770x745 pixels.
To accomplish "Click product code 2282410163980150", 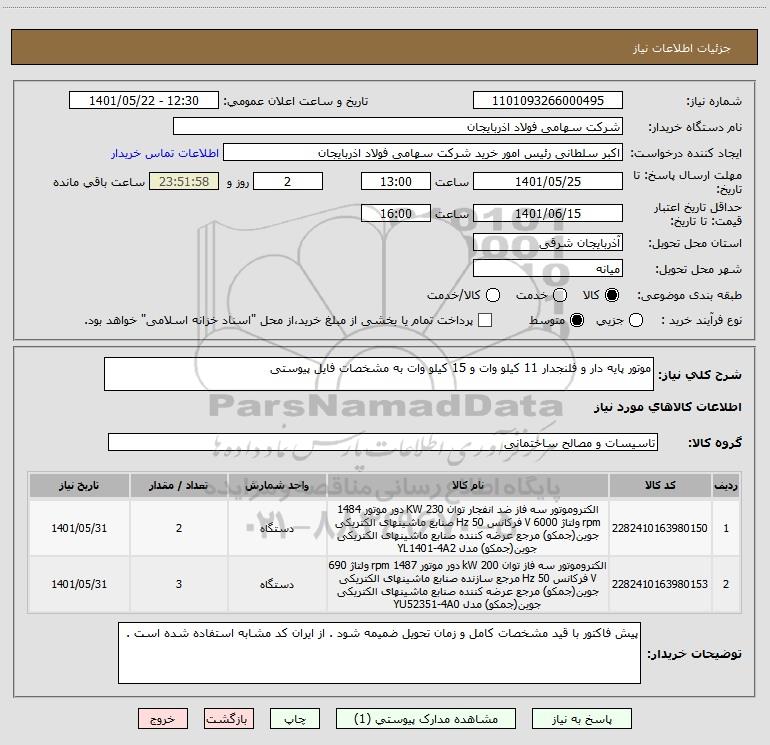I will pos(660,528).
